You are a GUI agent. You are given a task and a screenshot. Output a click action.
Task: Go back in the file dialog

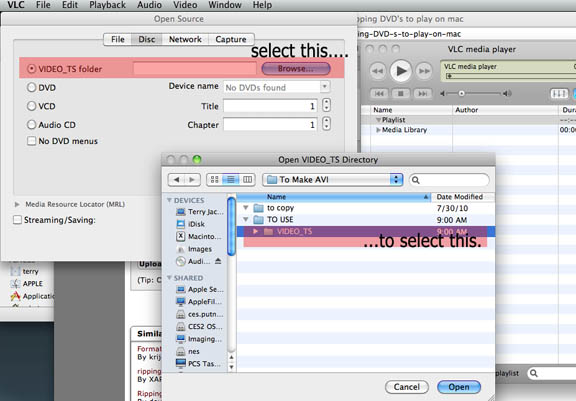(x=176, y=180)
